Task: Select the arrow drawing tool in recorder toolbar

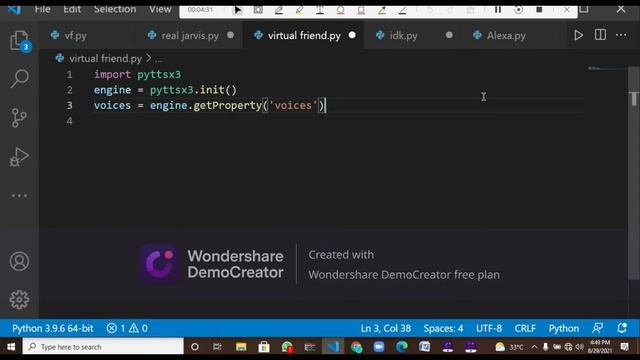Action: coord(382,10)
